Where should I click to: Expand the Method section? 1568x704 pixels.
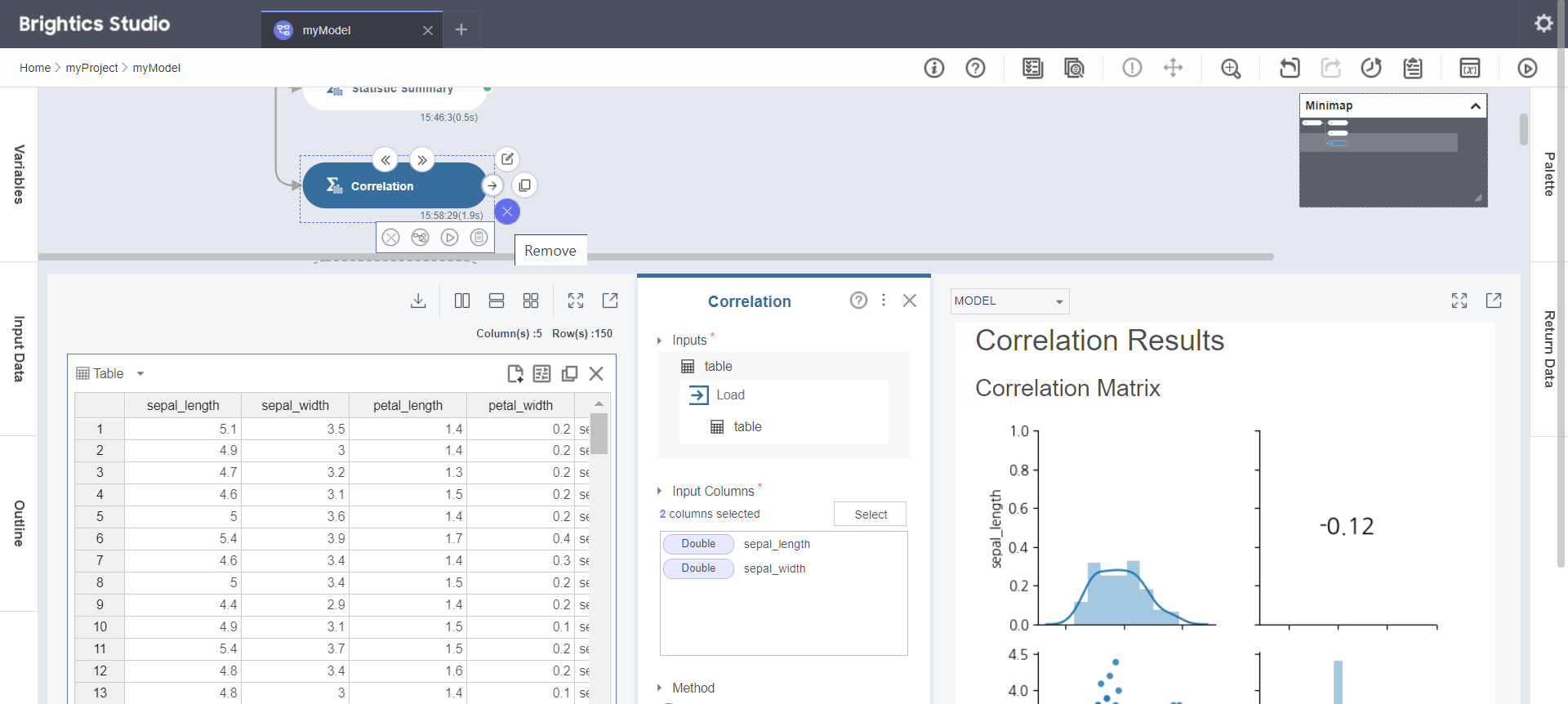tap(659, 688)
